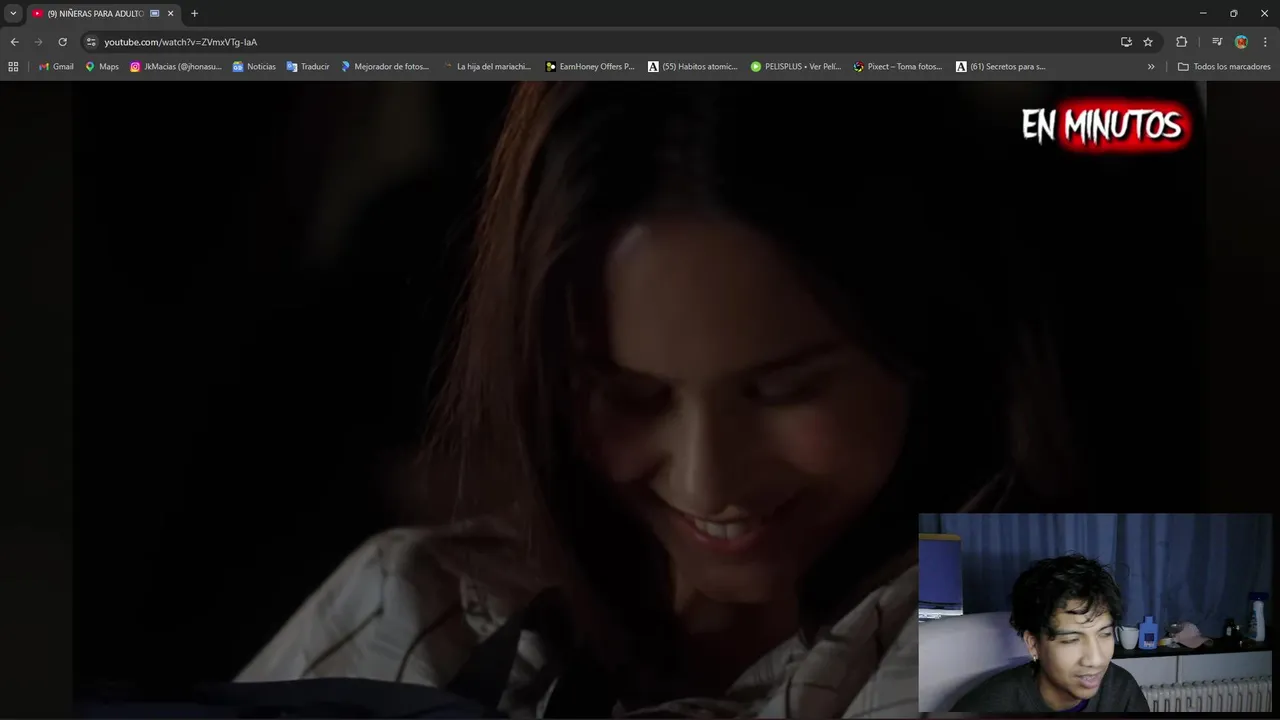Open the Chrome three-dot menu
Image resolution: width=1280 pixels, height=720 pixels.
1265,42
